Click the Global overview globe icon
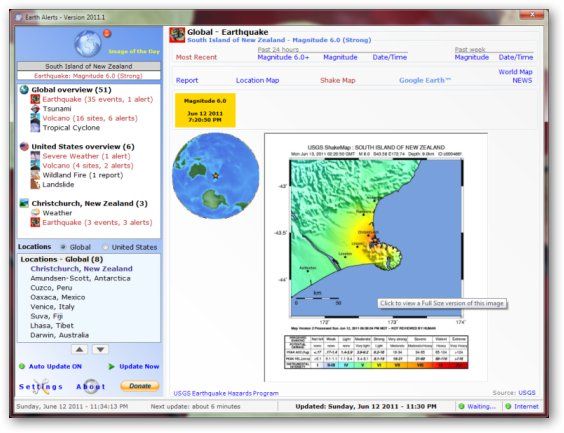Image resolution: width=564 pixels, height=433 pixels. [x=24, y=90]
